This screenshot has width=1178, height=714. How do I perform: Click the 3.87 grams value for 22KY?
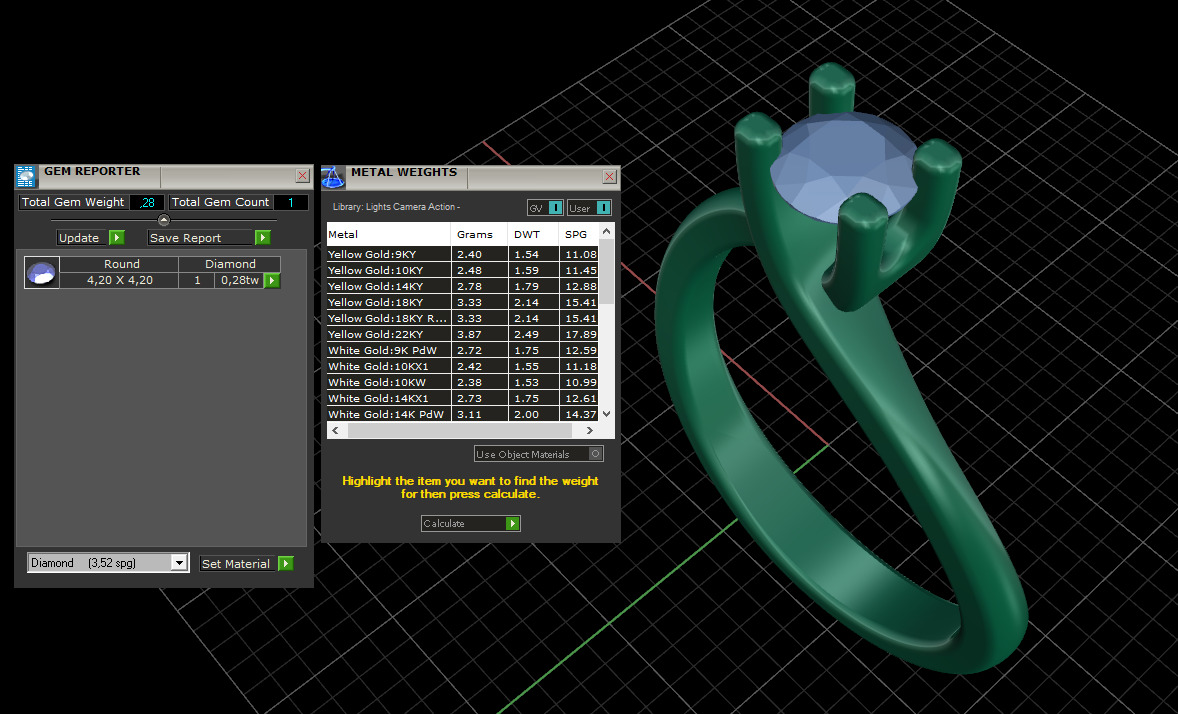479,334
